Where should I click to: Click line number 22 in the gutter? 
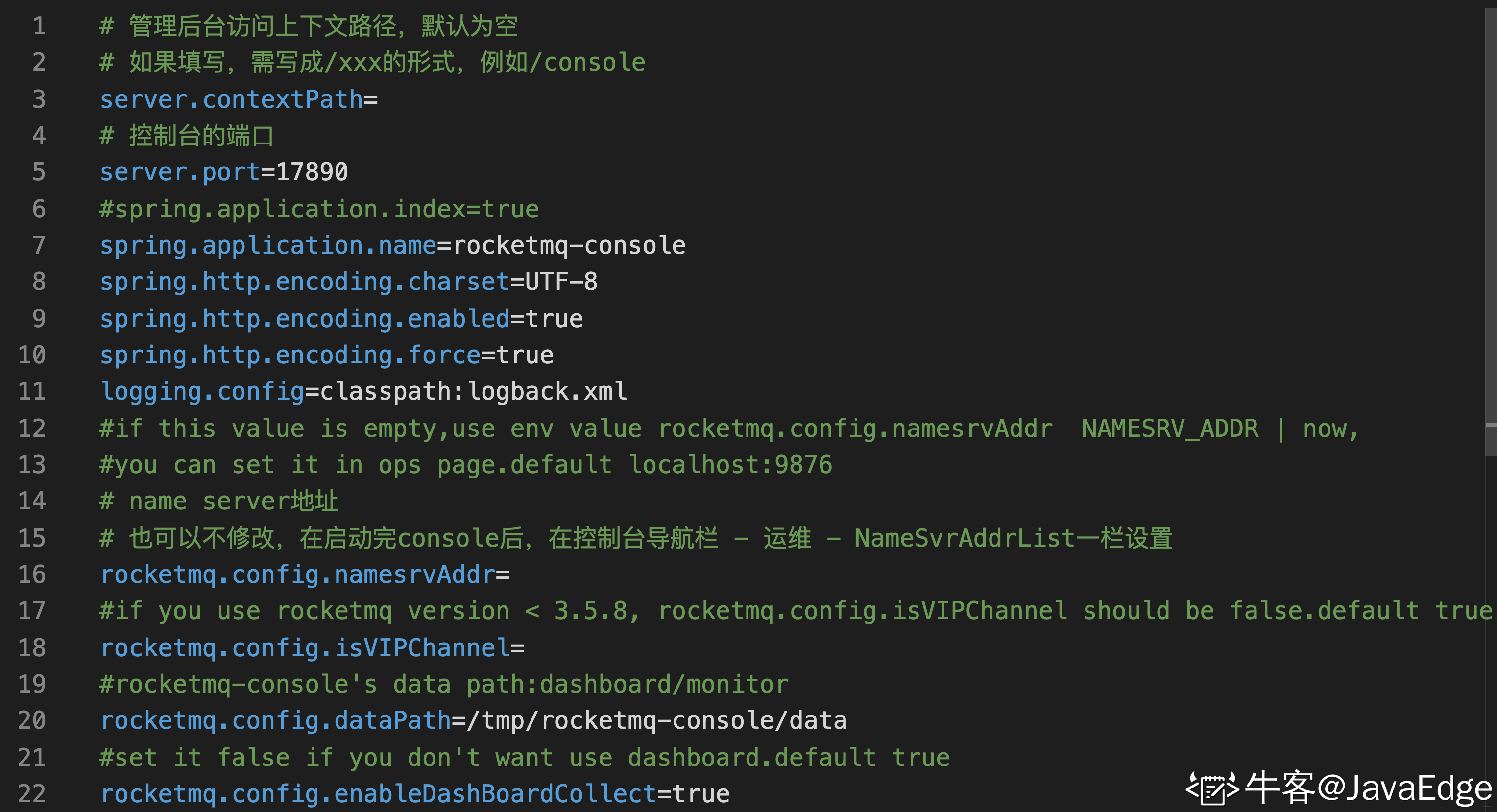point(32,794)
